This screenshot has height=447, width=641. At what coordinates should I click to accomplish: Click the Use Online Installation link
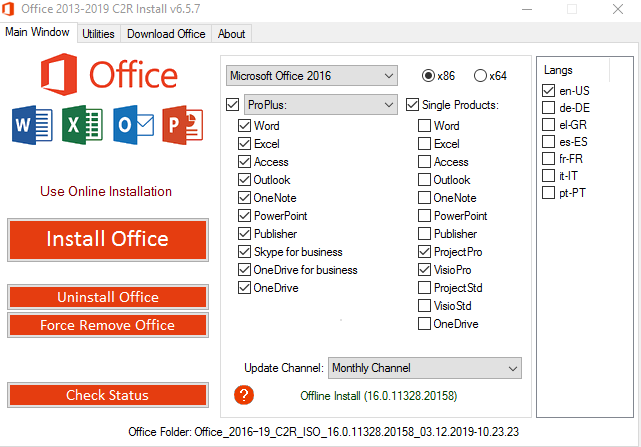[x=106, y=191]
